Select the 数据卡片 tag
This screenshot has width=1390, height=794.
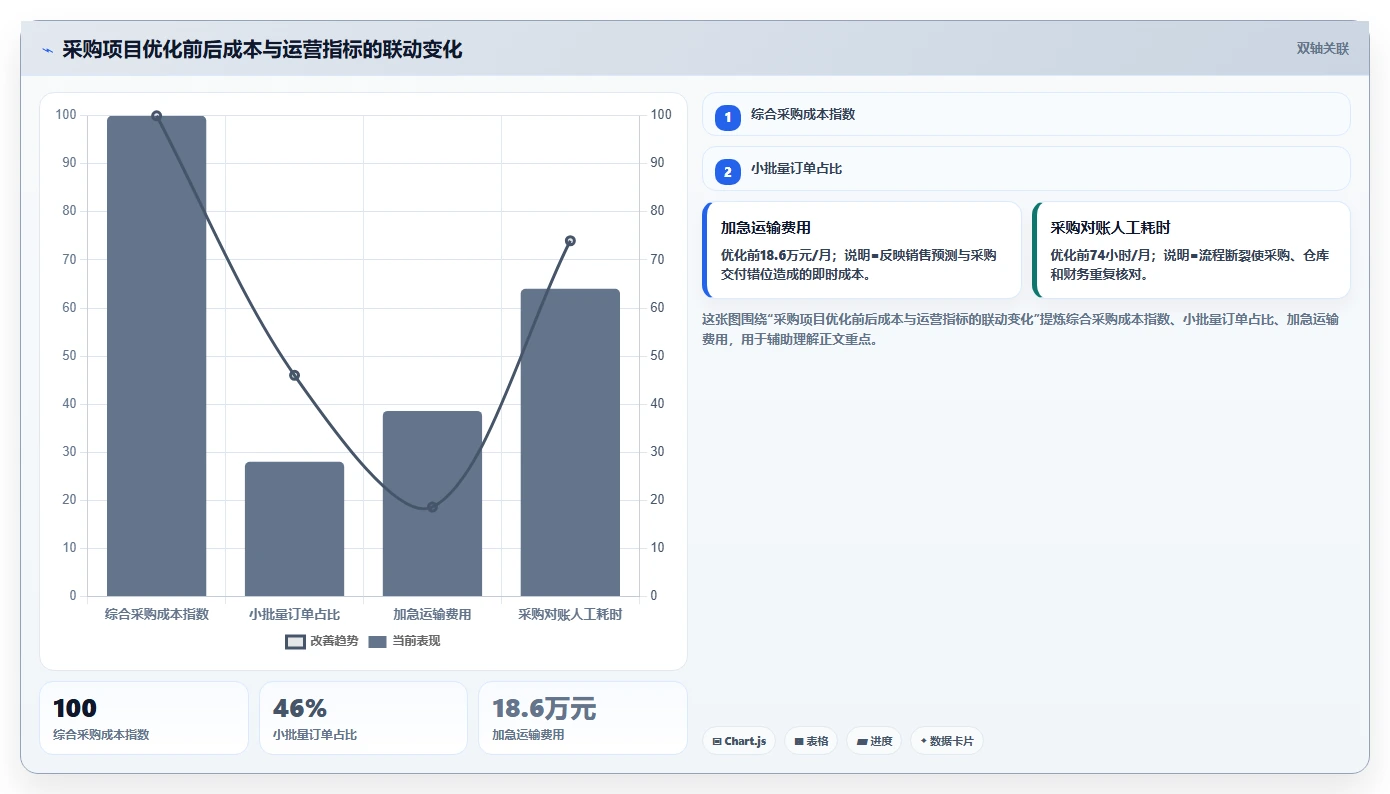946,741
